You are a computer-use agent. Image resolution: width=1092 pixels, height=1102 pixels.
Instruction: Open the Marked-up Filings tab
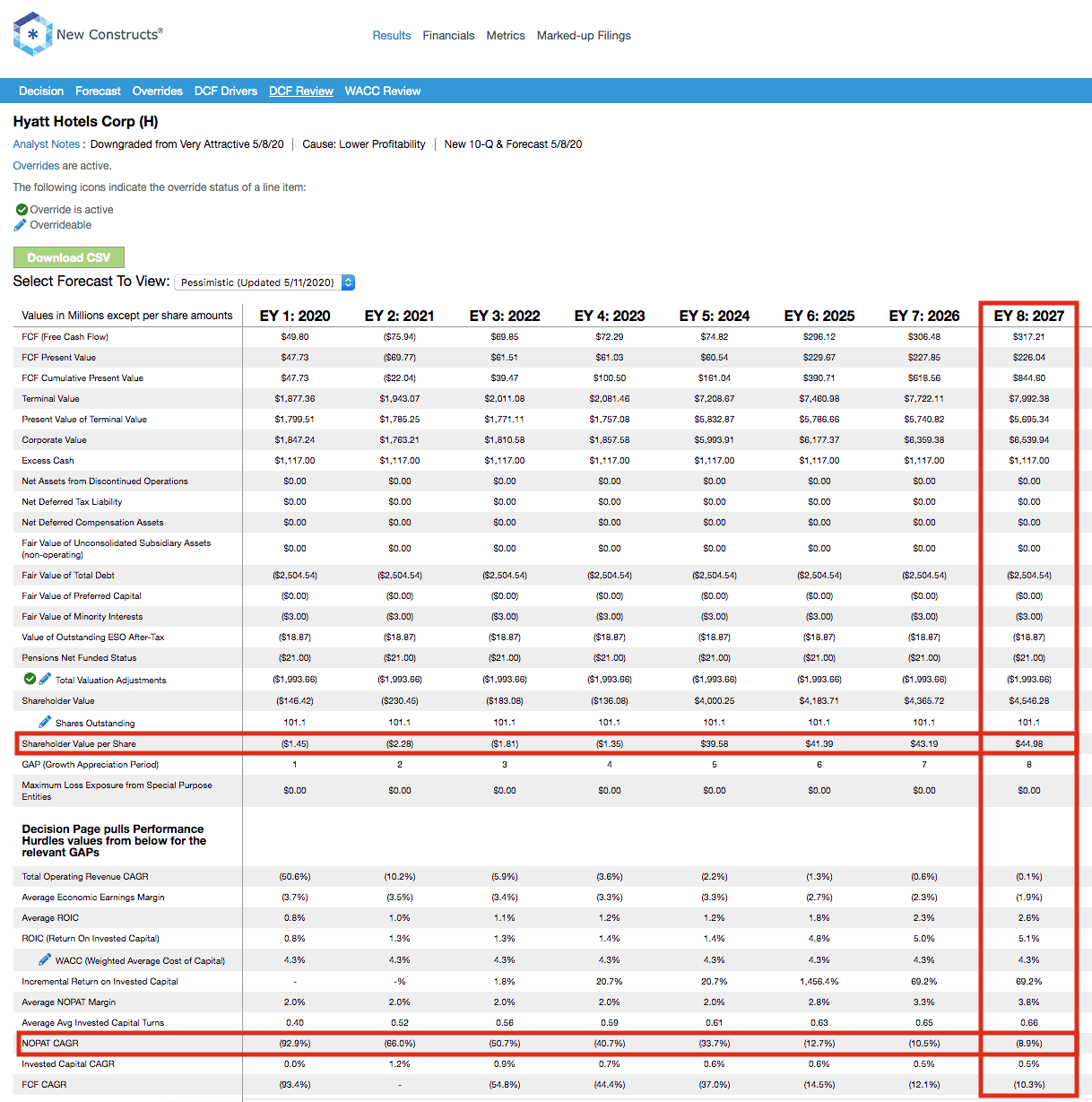tap(584, 36)
